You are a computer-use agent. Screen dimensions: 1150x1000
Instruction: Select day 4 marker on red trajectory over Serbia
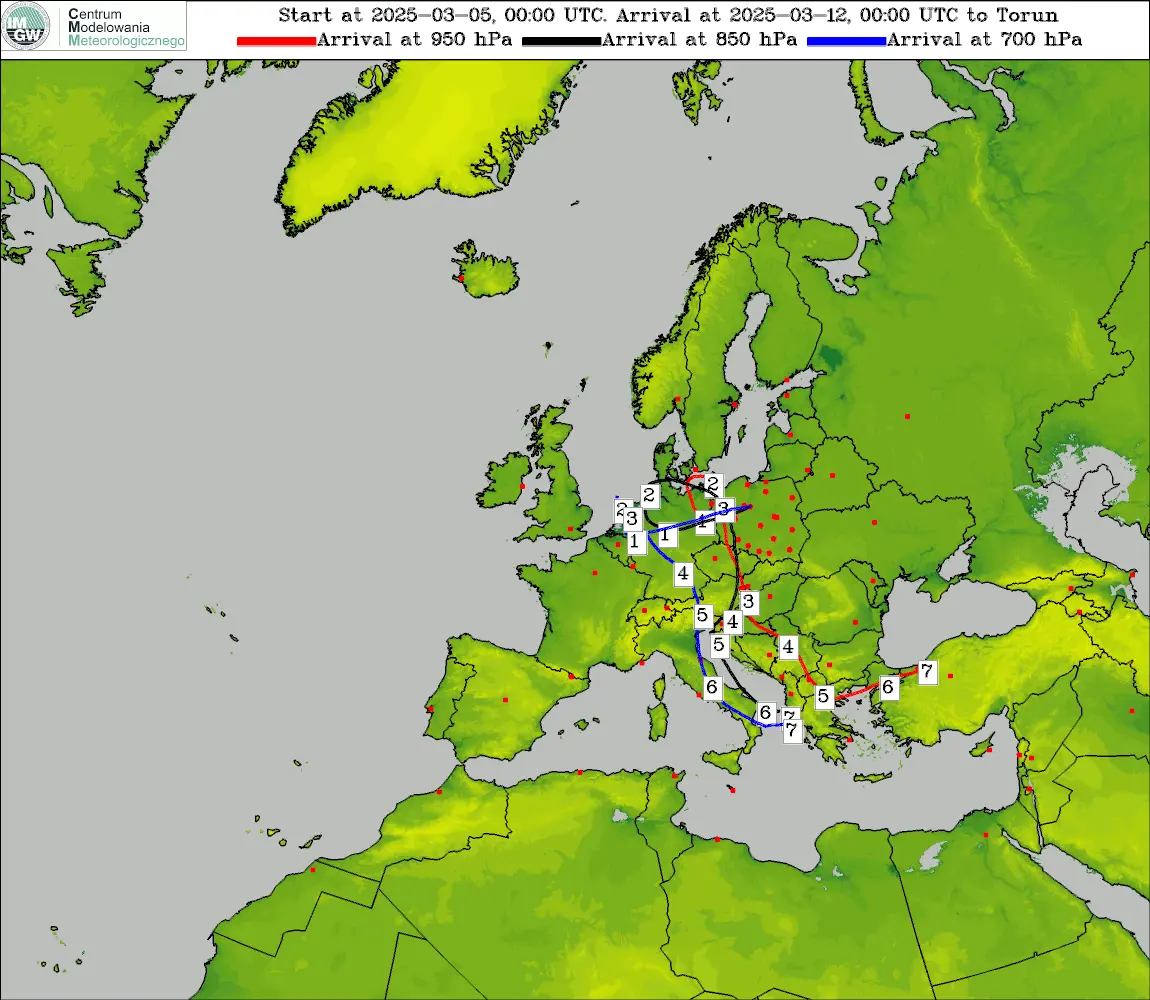click(x=788, y=647)
